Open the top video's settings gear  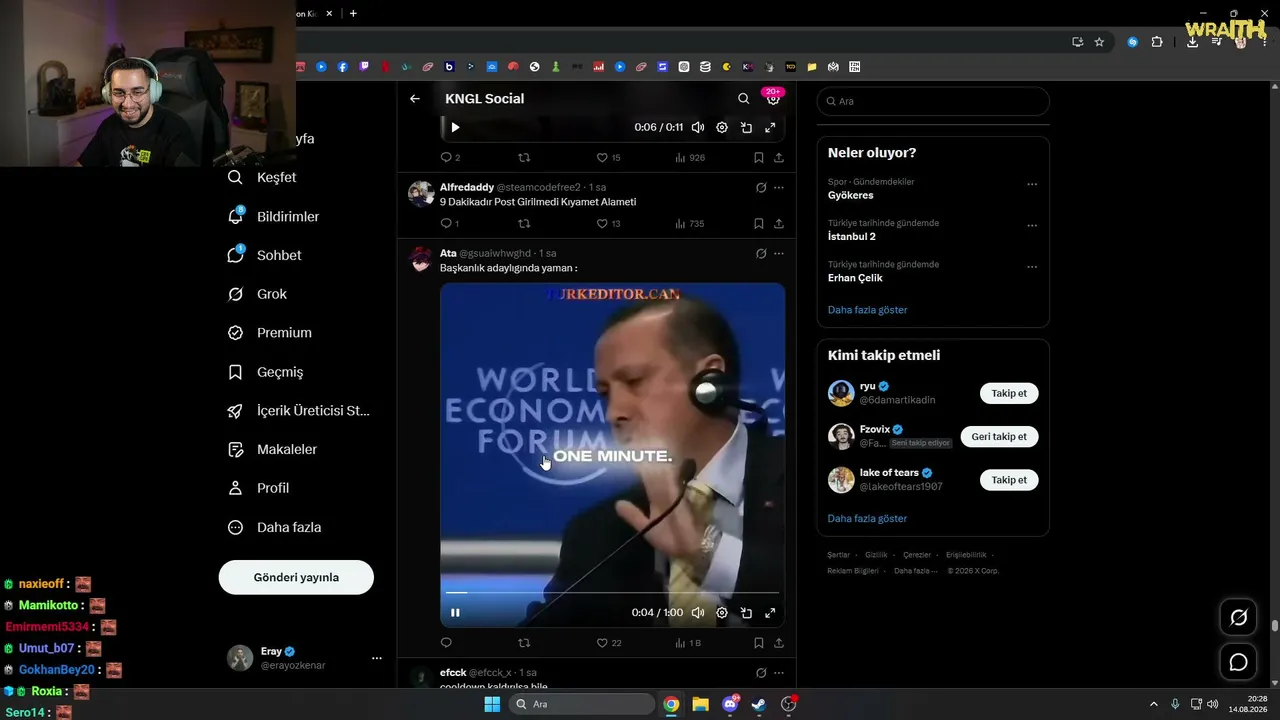pyautogui.click(x=722, y=127)
